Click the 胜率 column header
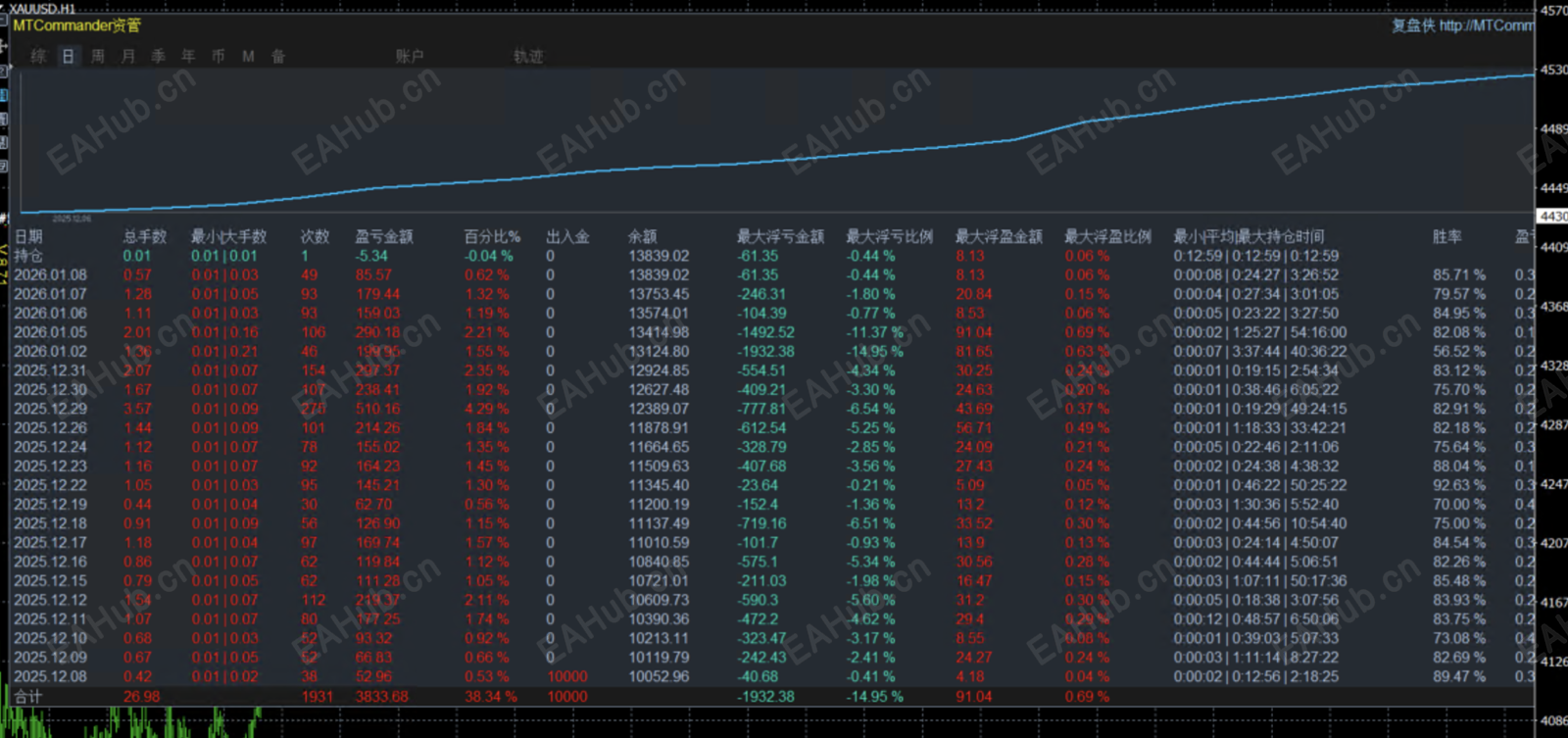Screen dimensions: 1568x738 coord(1447,236)
